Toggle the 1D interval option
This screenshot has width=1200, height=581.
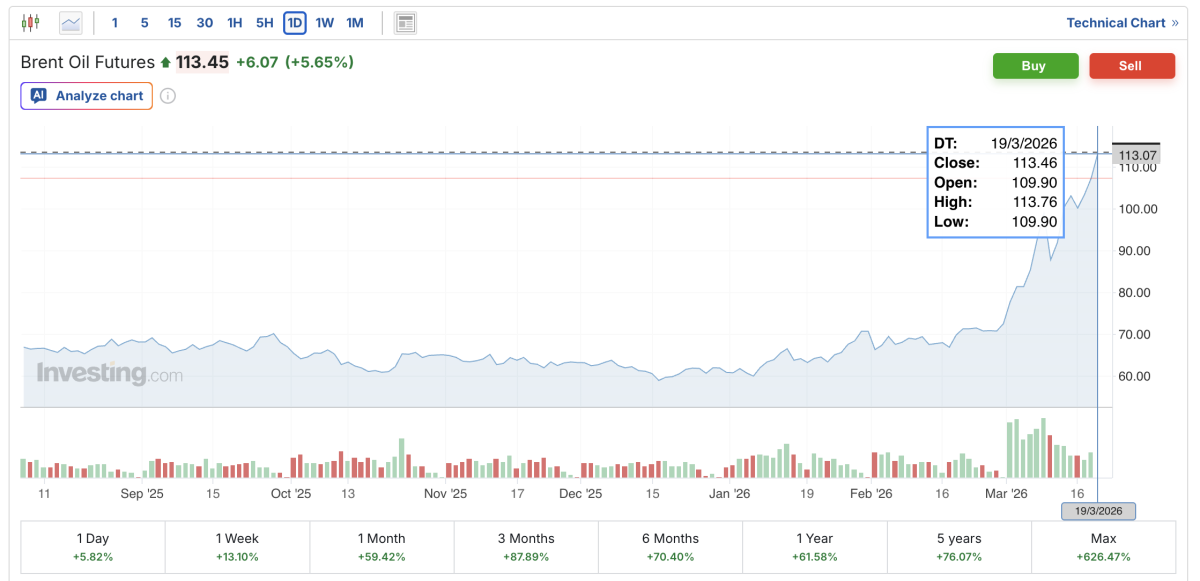point(294,22)
